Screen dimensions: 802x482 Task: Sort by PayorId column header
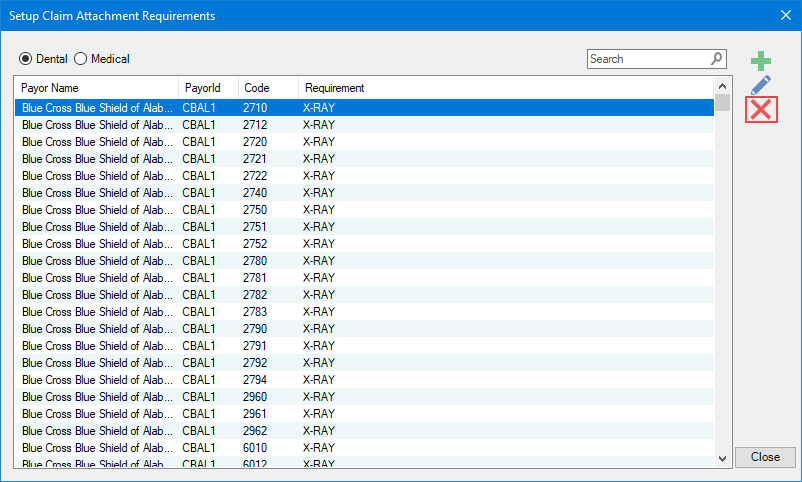[x=208, y=88]
